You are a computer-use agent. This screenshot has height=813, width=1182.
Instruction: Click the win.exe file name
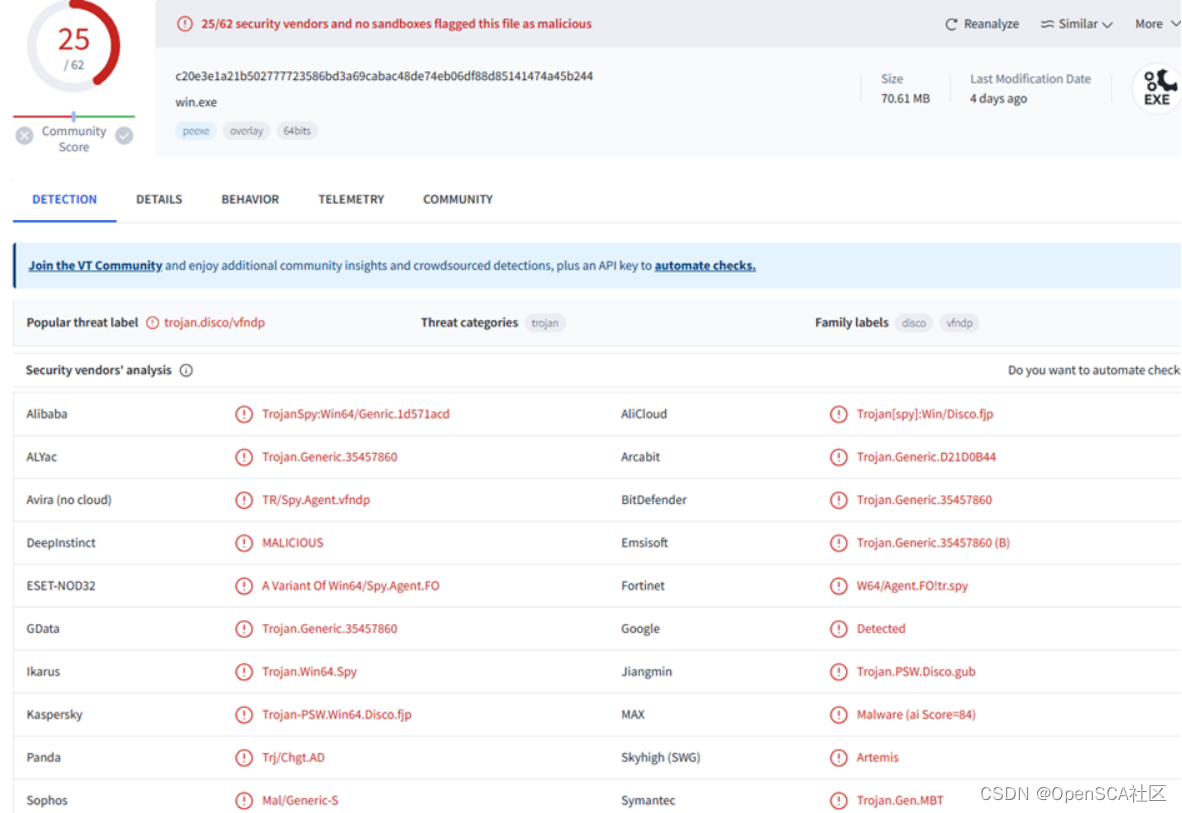[196, 103]
